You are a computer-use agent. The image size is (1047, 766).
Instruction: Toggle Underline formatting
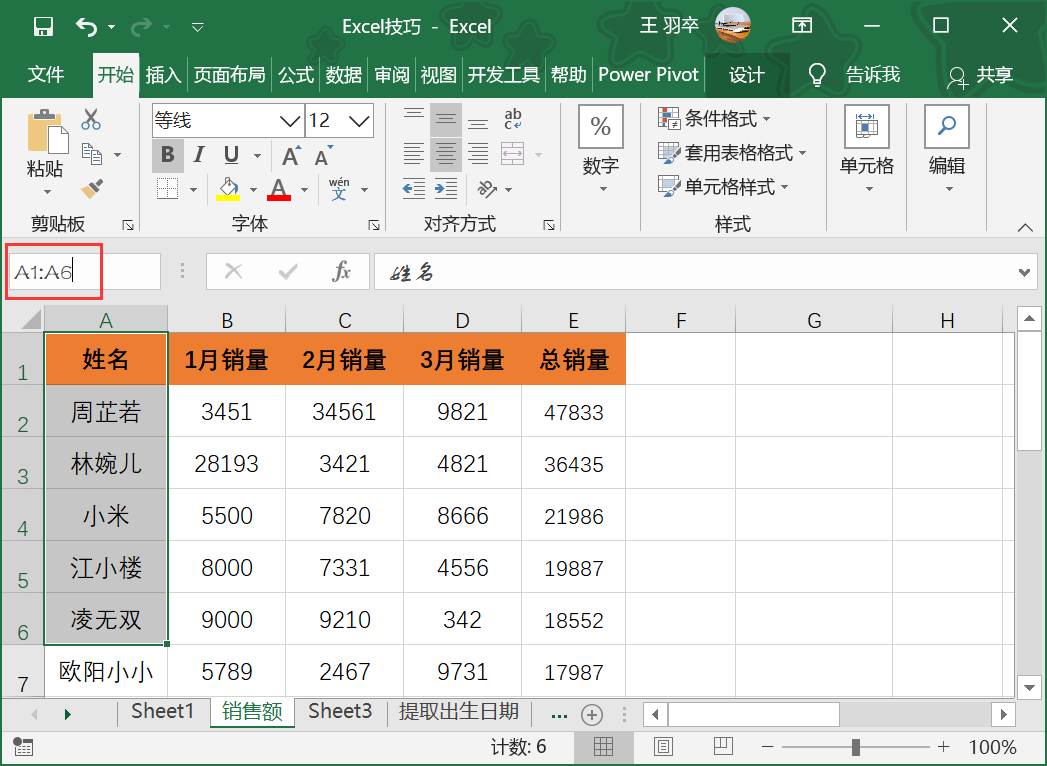[x=231, y=155]
